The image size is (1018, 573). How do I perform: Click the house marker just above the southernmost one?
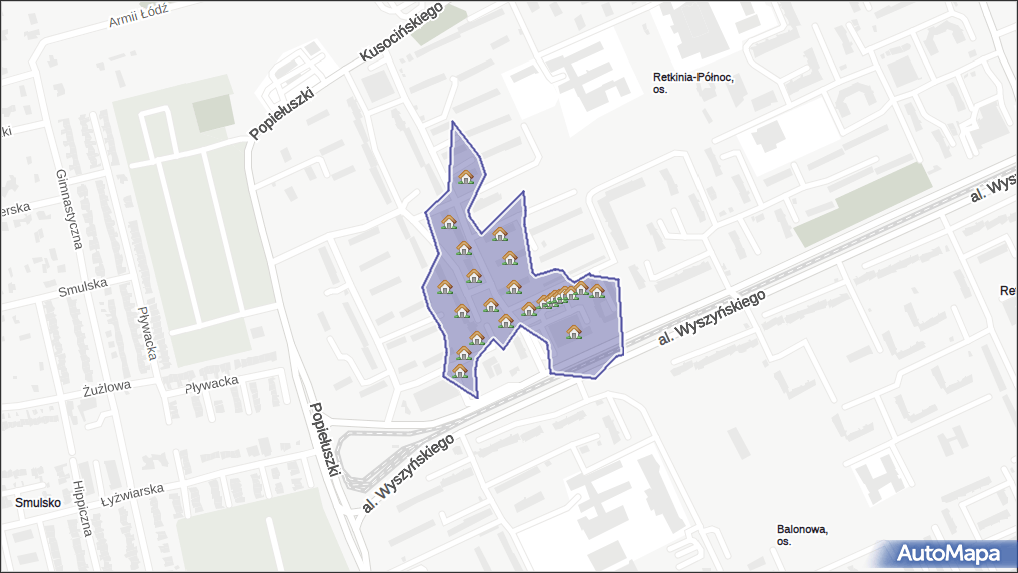coord(464,352)
